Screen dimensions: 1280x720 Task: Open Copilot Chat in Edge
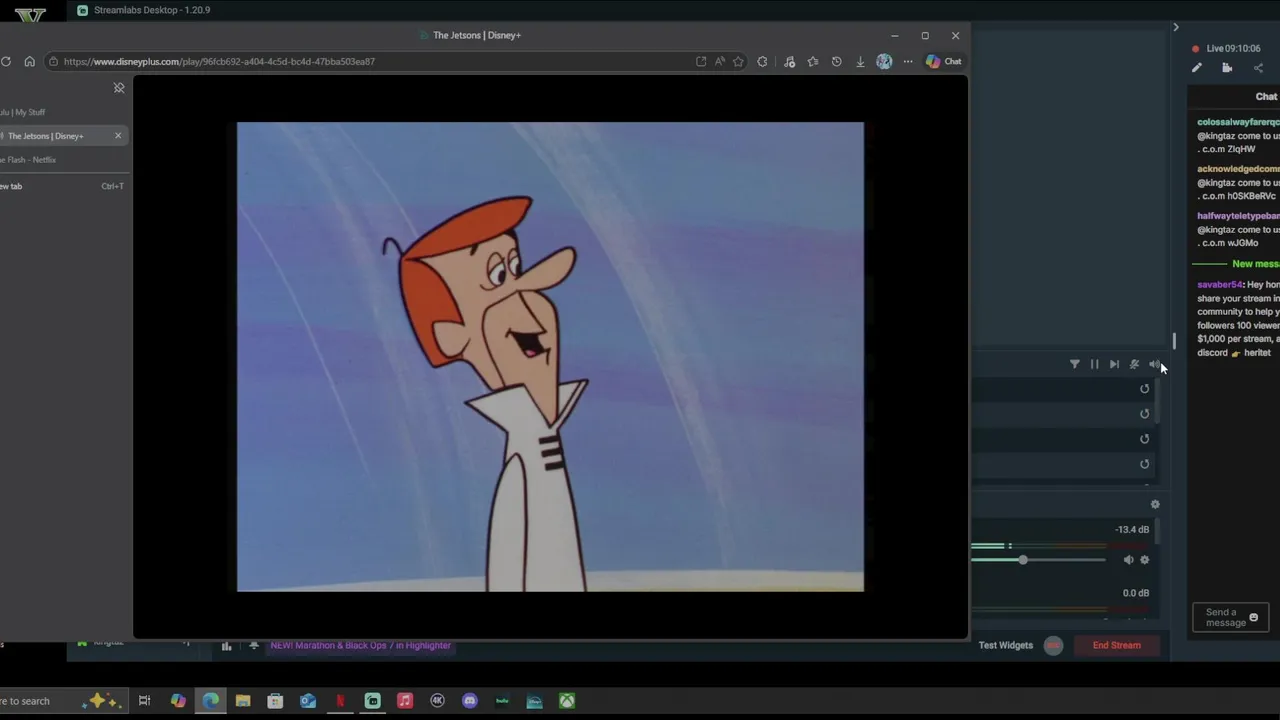944,61
